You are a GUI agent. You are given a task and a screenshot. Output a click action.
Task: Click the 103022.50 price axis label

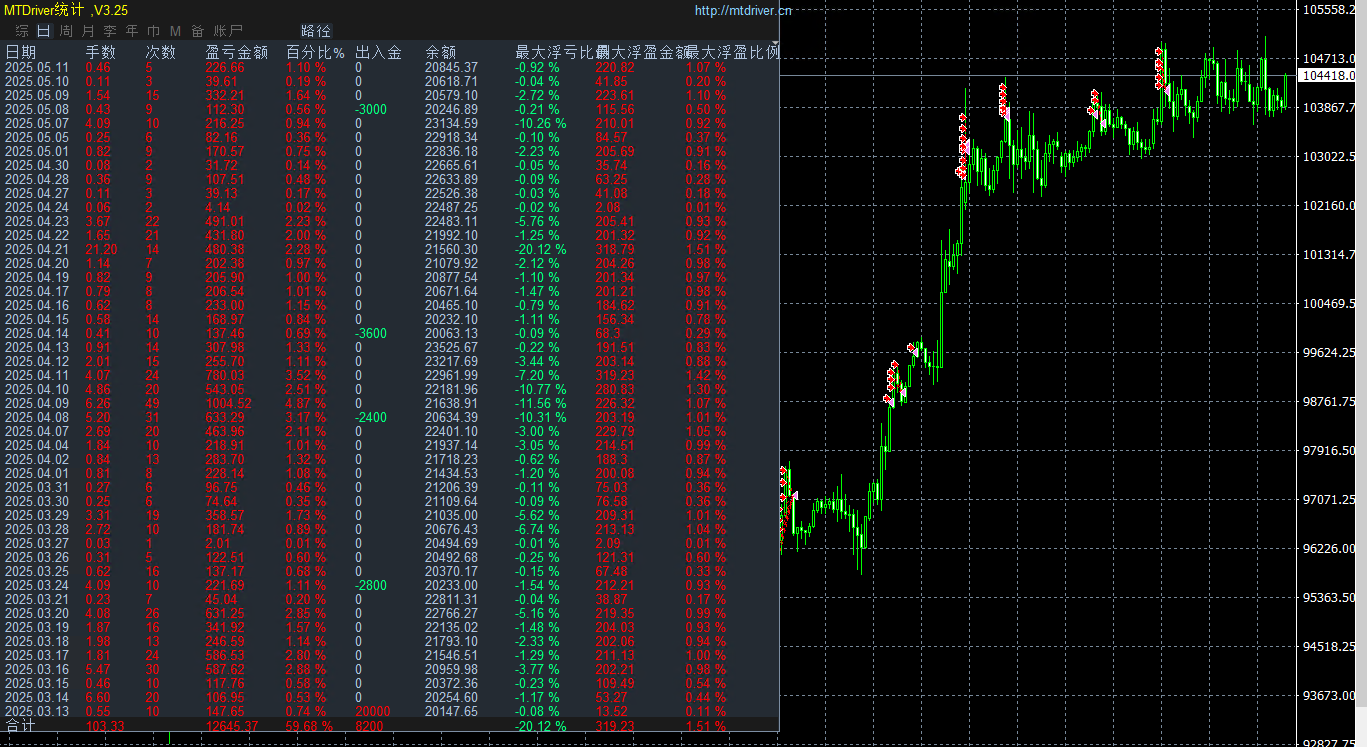pos(1330,156)
